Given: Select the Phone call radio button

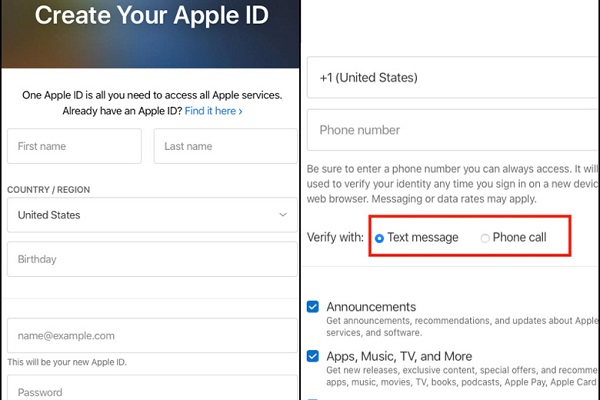Looking at the screenshot, I should pos(485,238).
